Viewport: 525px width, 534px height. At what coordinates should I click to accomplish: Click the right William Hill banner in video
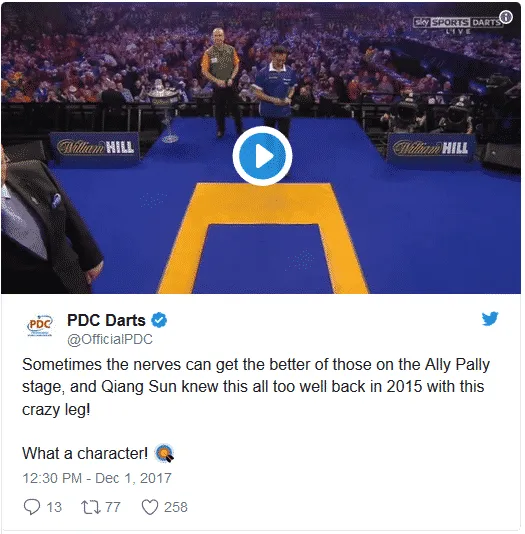tap(431, 149)
